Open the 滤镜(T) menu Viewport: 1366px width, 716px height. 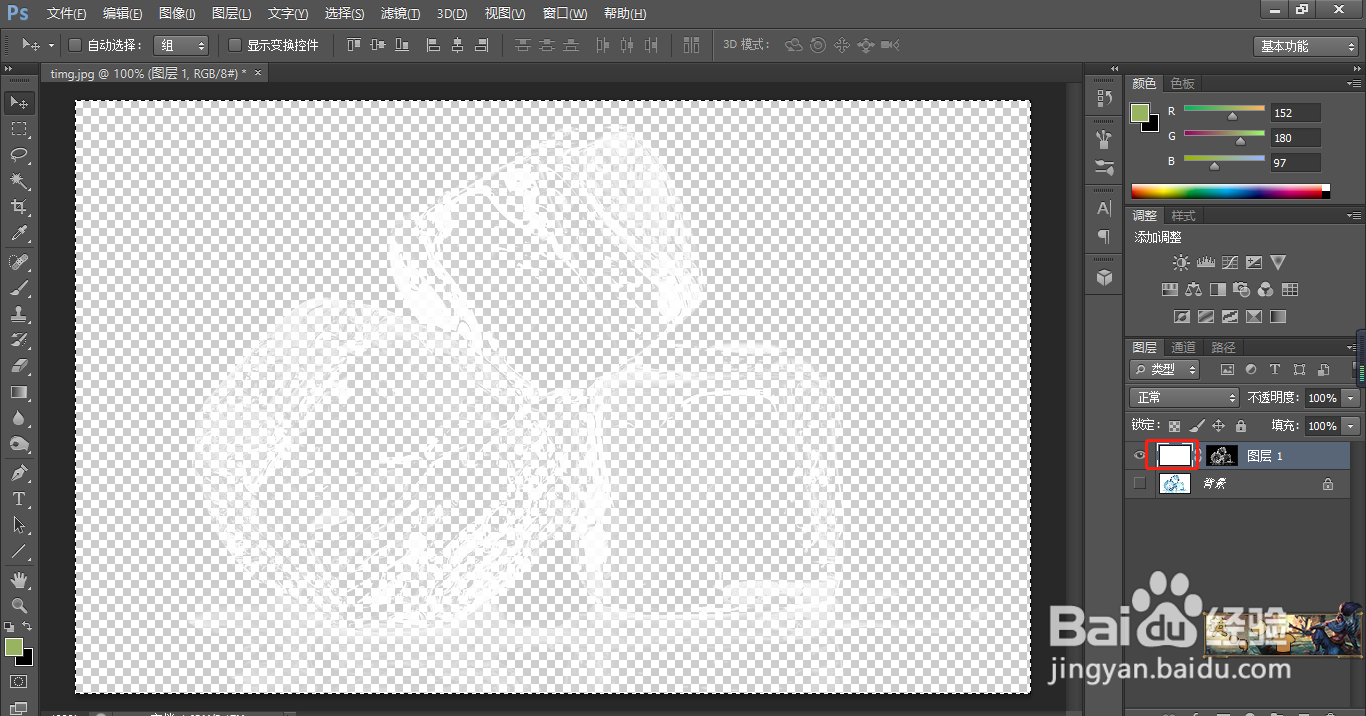(401, 14)
